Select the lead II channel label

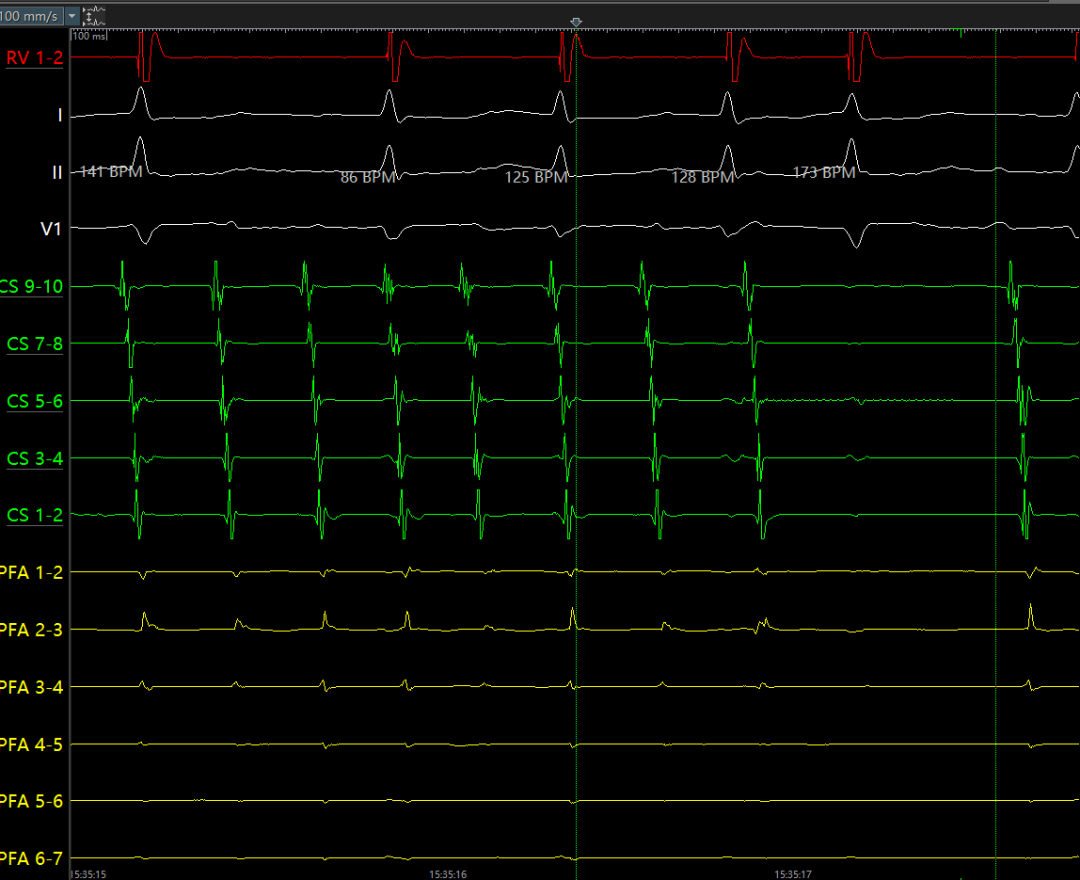pyautogui.click(x=57, y=172)
